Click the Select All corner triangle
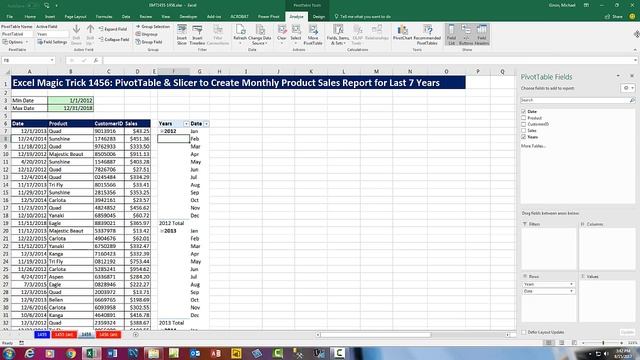The image size is (640, 360). point(7,71)
